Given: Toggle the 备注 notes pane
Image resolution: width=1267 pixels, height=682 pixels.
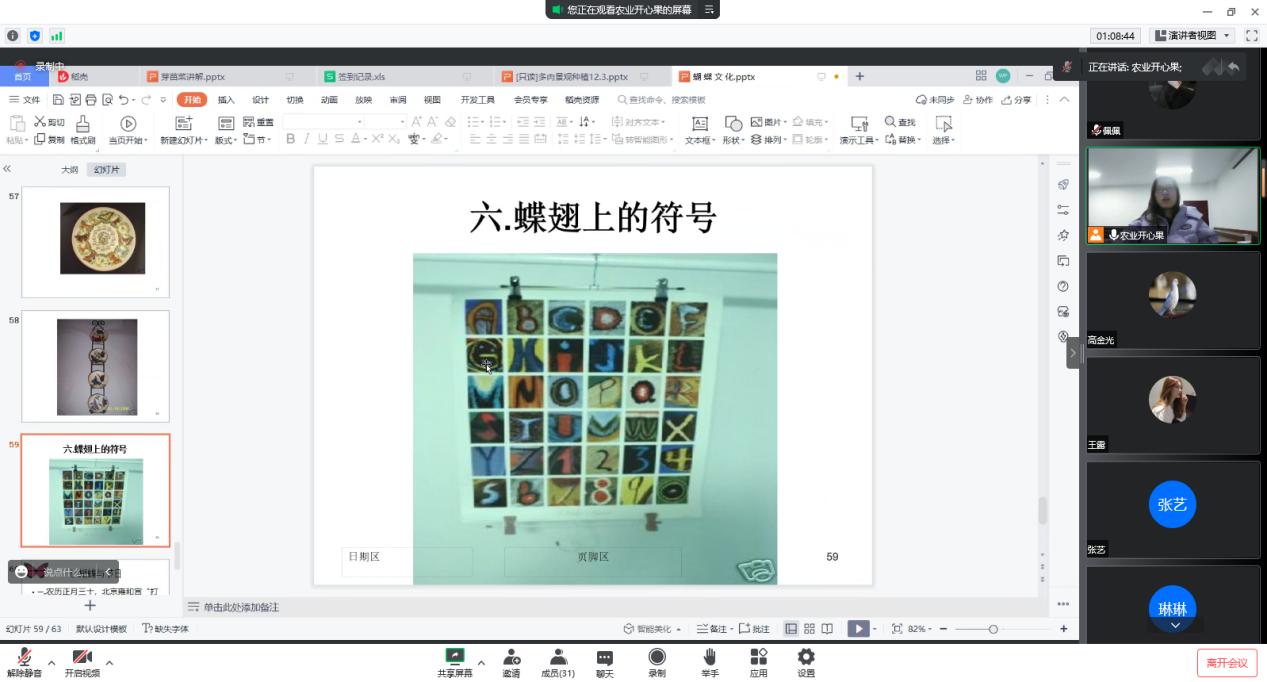Looking at the screenshot, I should click(x=713, y=629).
